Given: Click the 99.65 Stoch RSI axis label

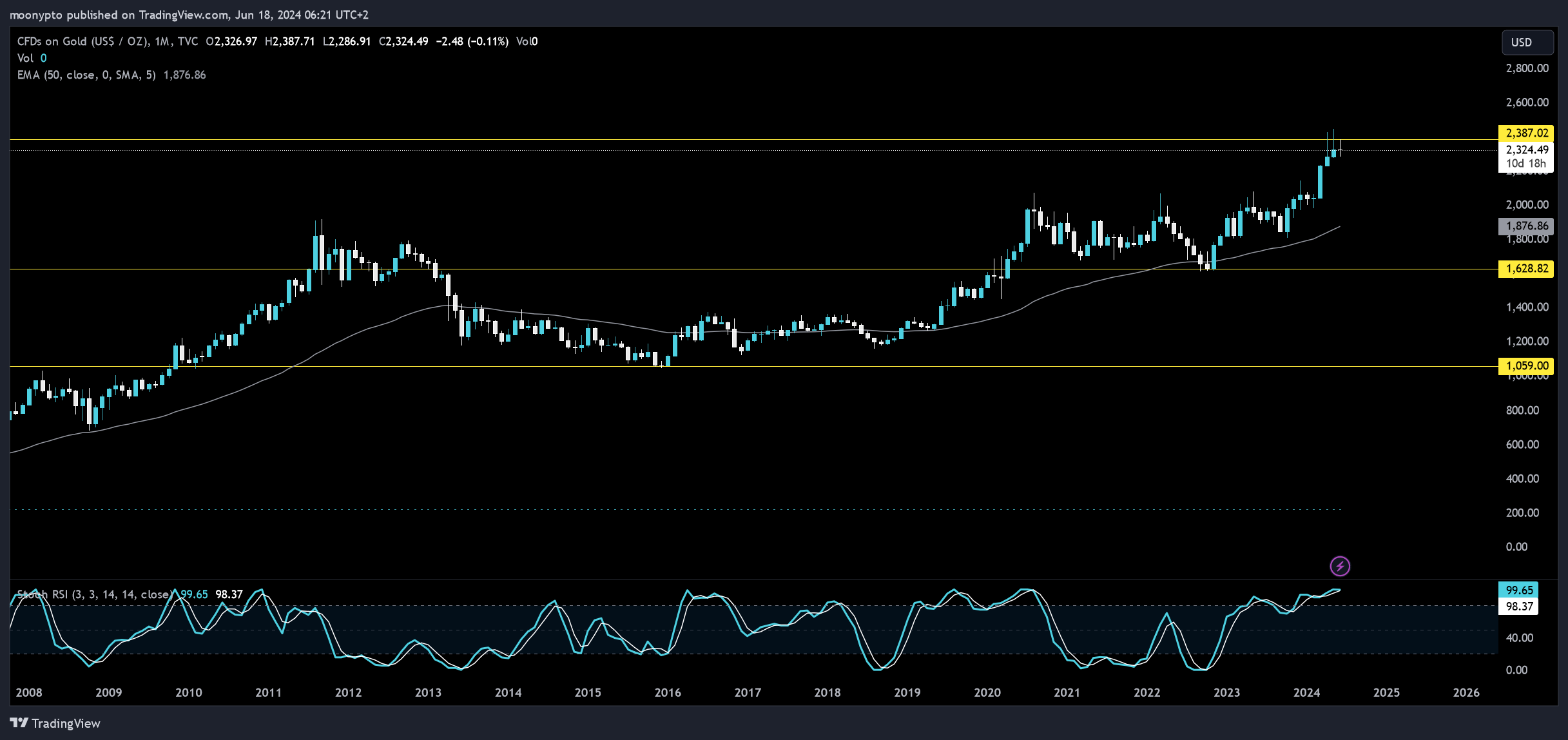Looking at the screenshot, I should 1518,590.
